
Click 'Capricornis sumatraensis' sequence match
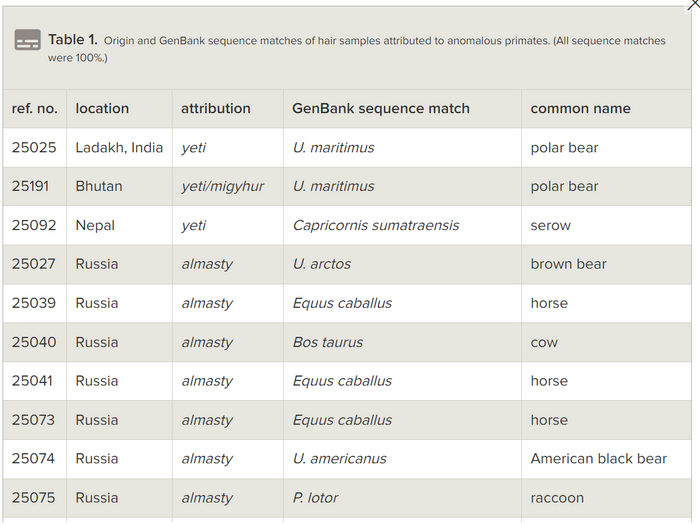376,225
